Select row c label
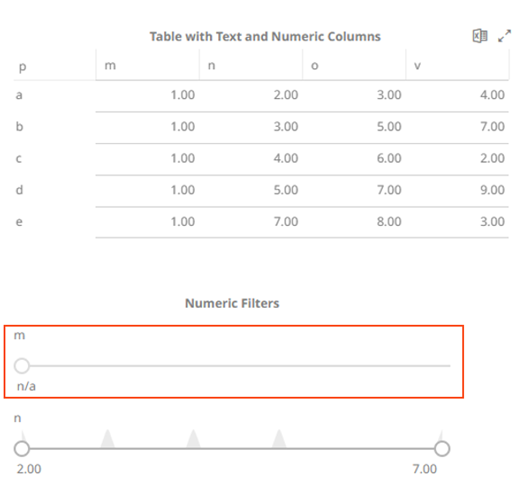 (19, 159)
